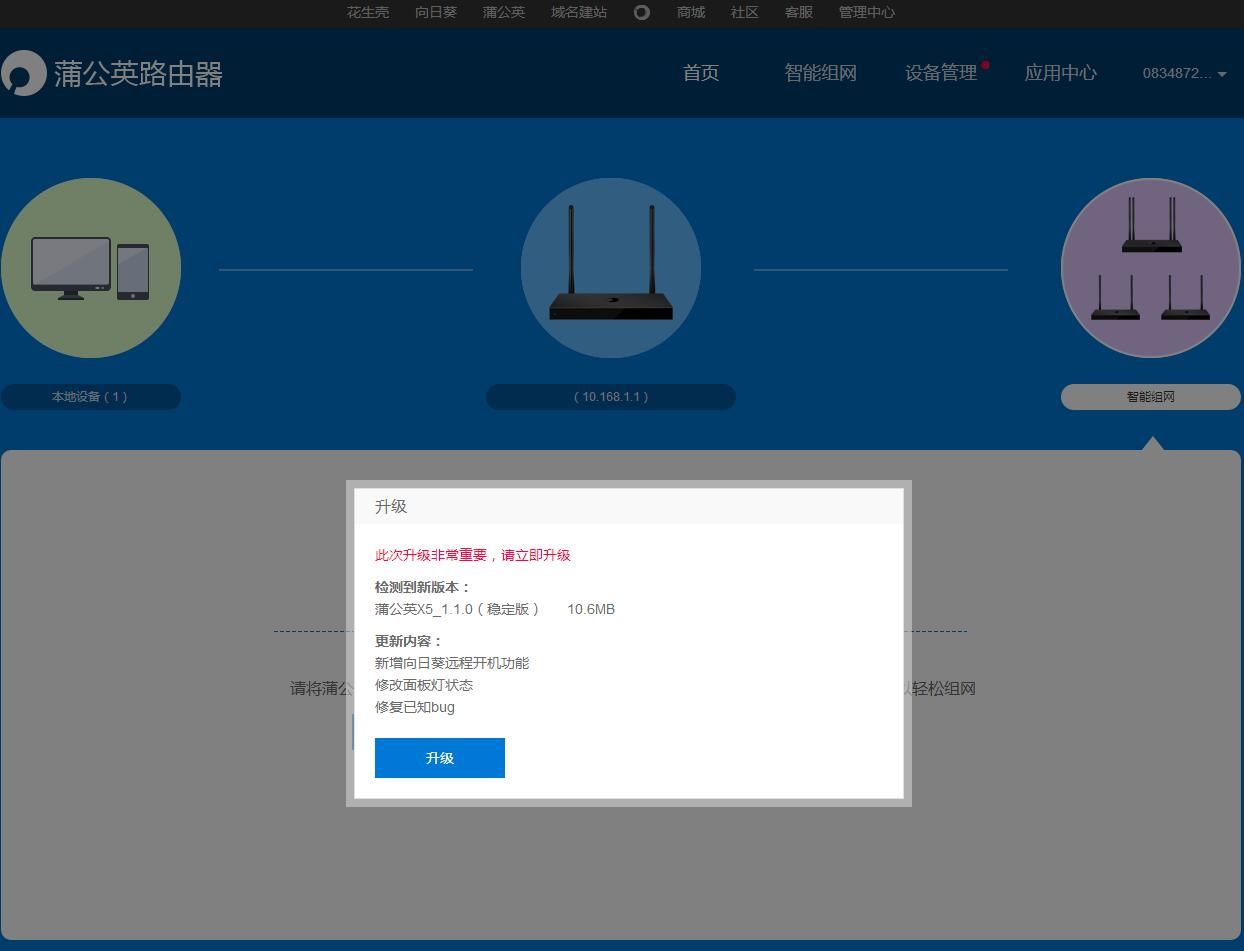Click the 蒲公英路由器 logo icon

point(23,73)
